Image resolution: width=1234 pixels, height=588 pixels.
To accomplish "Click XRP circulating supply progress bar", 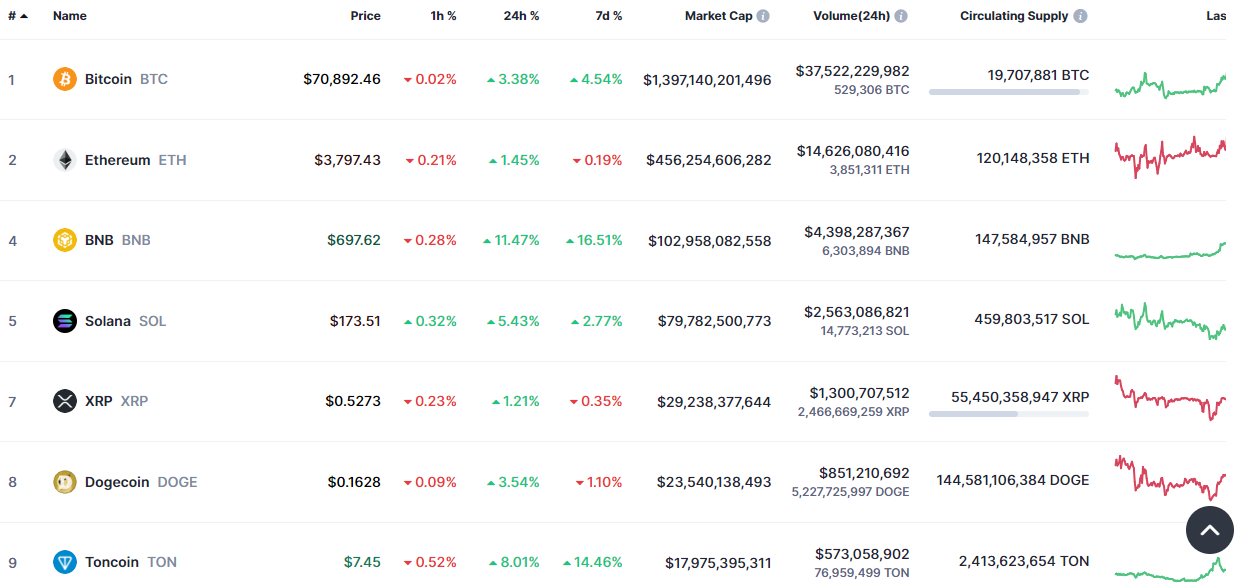I will pyautogui.click(x=1009, y=414).
